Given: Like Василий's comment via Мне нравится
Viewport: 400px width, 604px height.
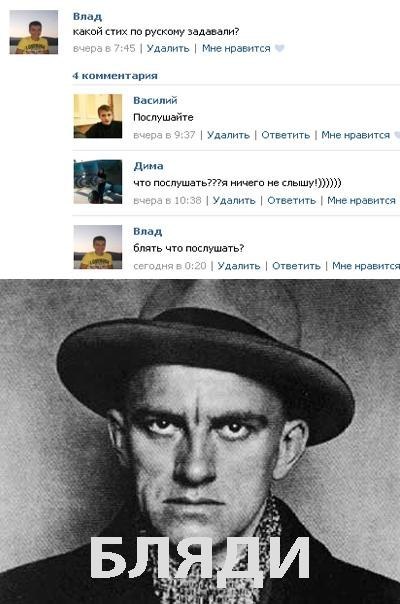Looking at the screenshot, I should pos(356,135).
